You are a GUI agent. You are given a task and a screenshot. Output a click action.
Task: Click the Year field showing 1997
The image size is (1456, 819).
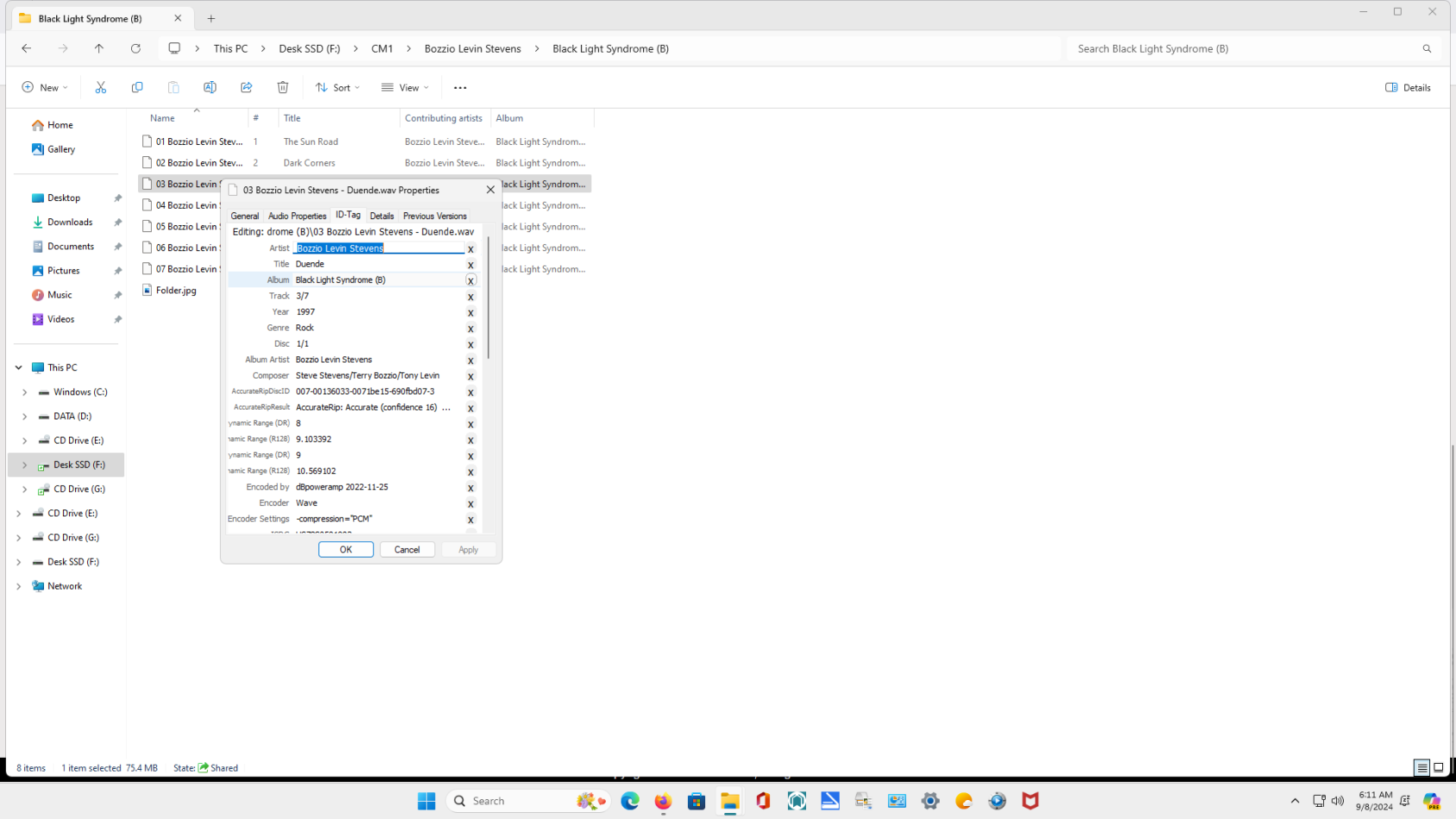coord(378,312)
